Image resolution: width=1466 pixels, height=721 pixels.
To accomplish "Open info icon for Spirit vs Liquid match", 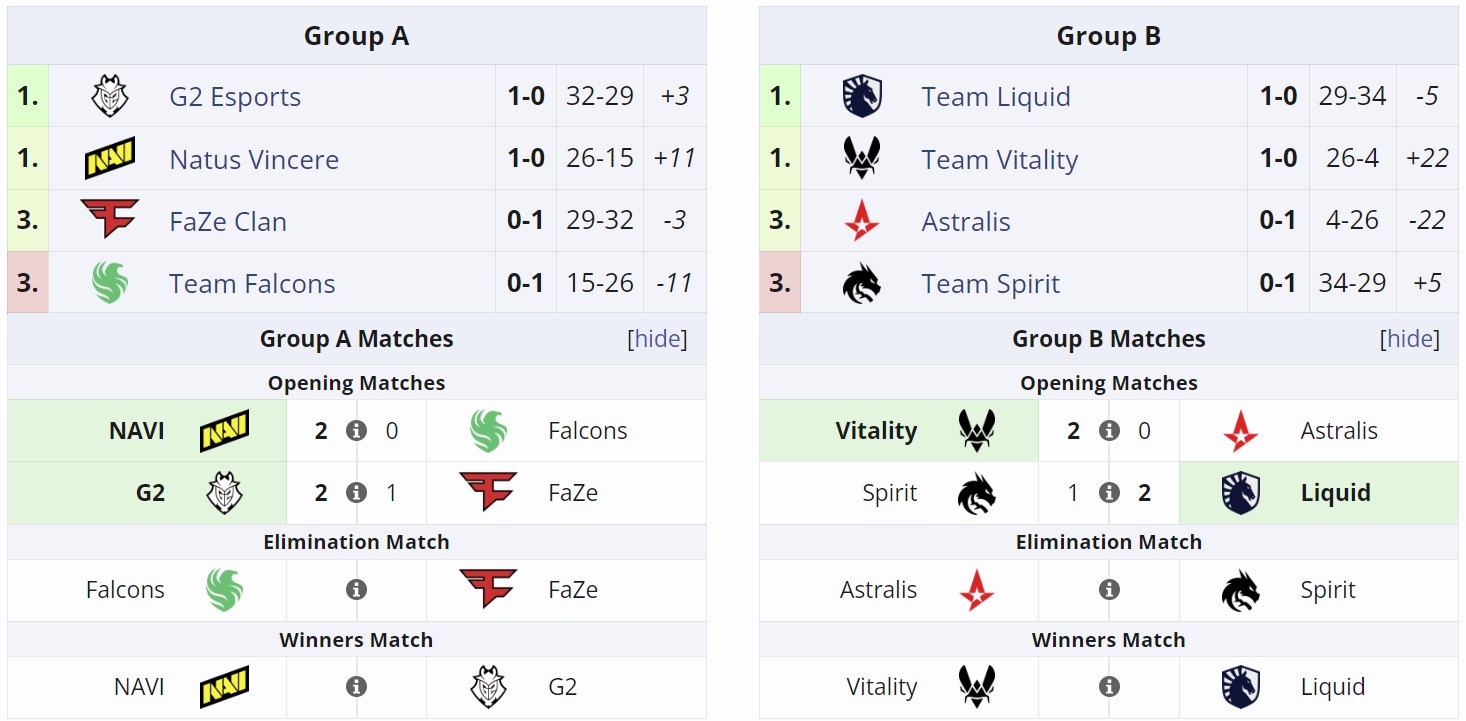I will (x=1109, y=493).
